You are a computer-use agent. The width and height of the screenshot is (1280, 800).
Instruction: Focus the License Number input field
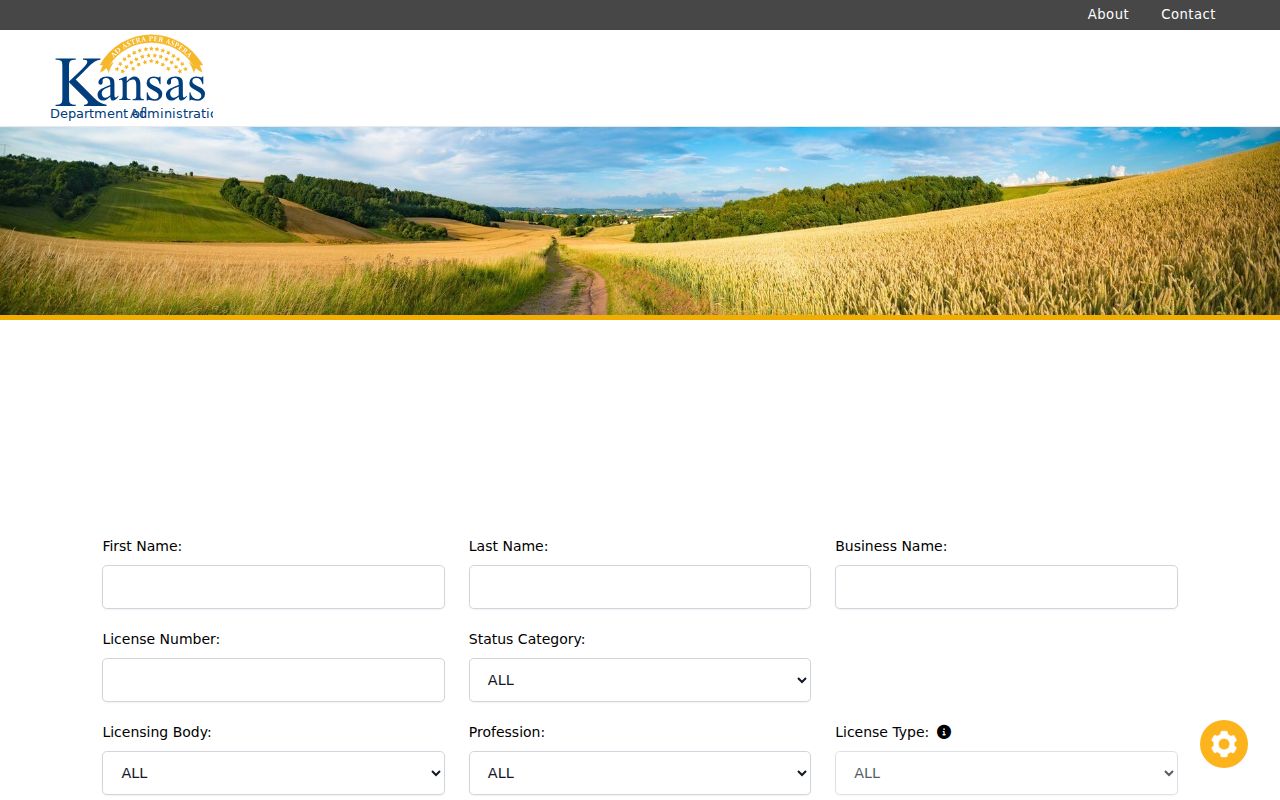(273, 680)
